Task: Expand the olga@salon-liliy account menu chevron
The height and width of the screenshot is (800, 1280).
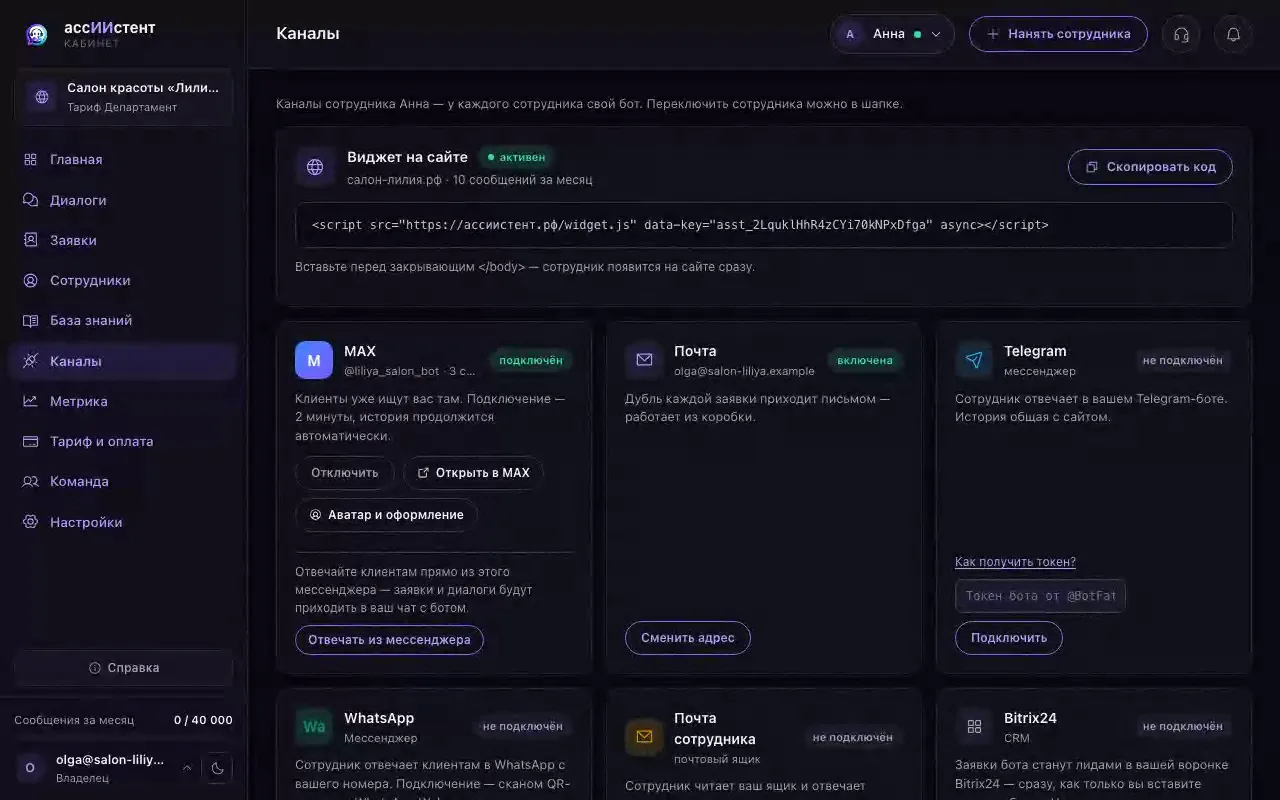Action: (186, 768)
